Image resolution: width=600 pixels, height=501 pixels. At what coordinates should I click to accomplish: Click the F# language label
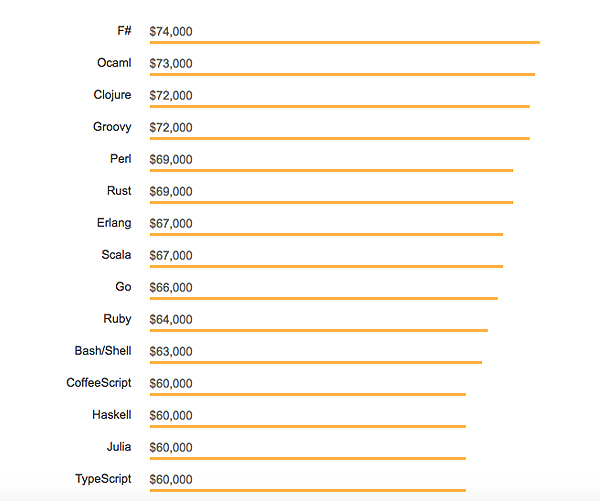click(124, 31)
